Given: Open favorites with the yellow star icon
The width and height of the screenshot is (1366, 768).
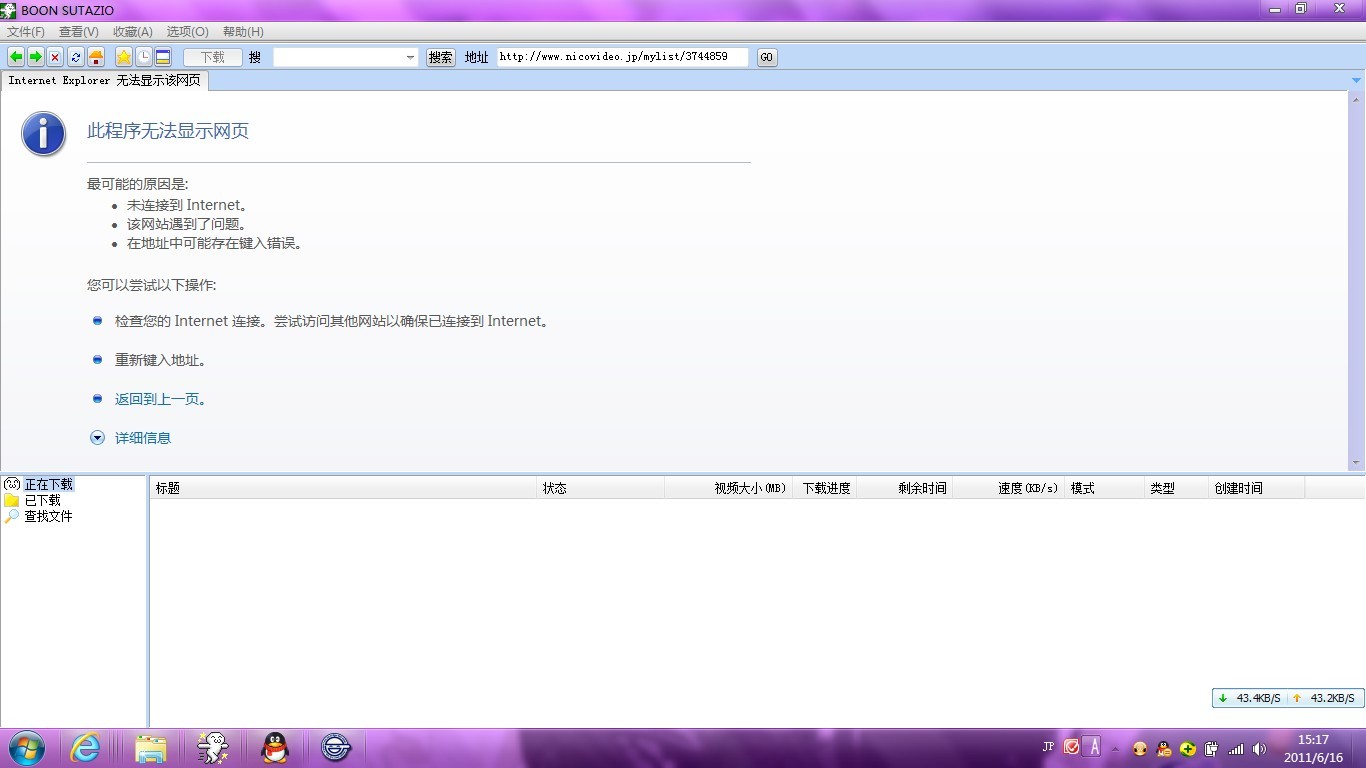Looking at the screenshot, I should click(x=124, y=57).
